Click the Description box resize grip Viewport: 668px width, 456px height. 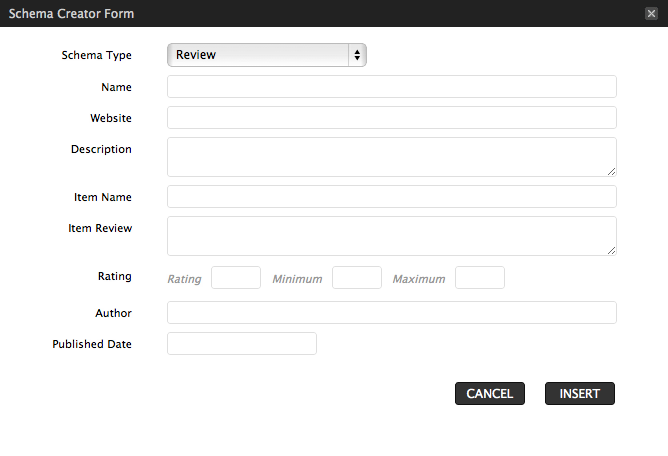coord(611,171)
